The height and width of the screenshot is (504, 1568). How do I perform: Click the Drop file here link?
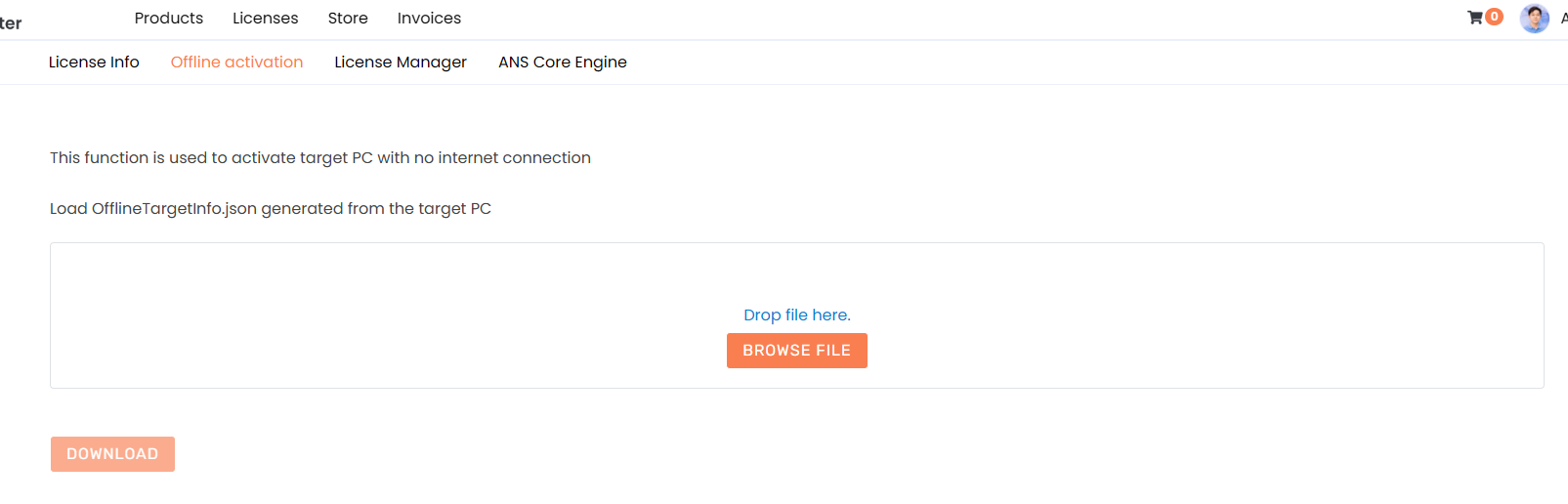[796, 315]
